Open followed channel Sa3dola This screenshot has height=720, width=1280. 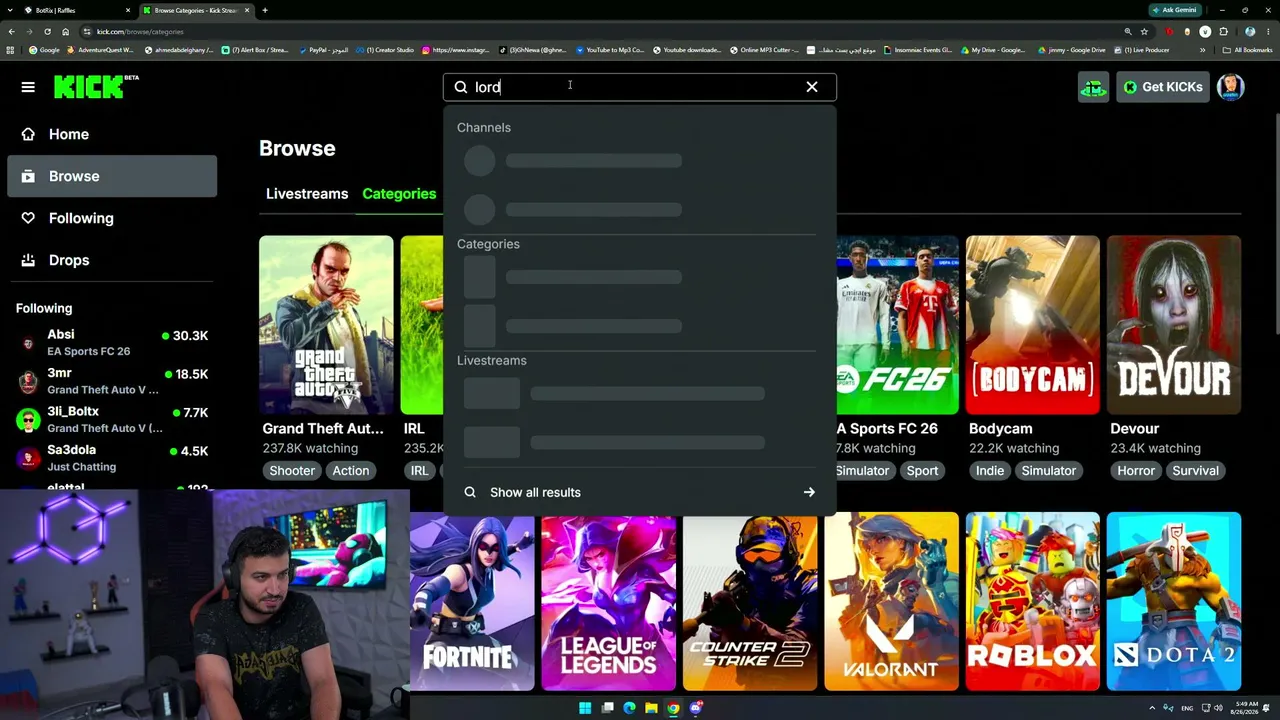[112, 458]
